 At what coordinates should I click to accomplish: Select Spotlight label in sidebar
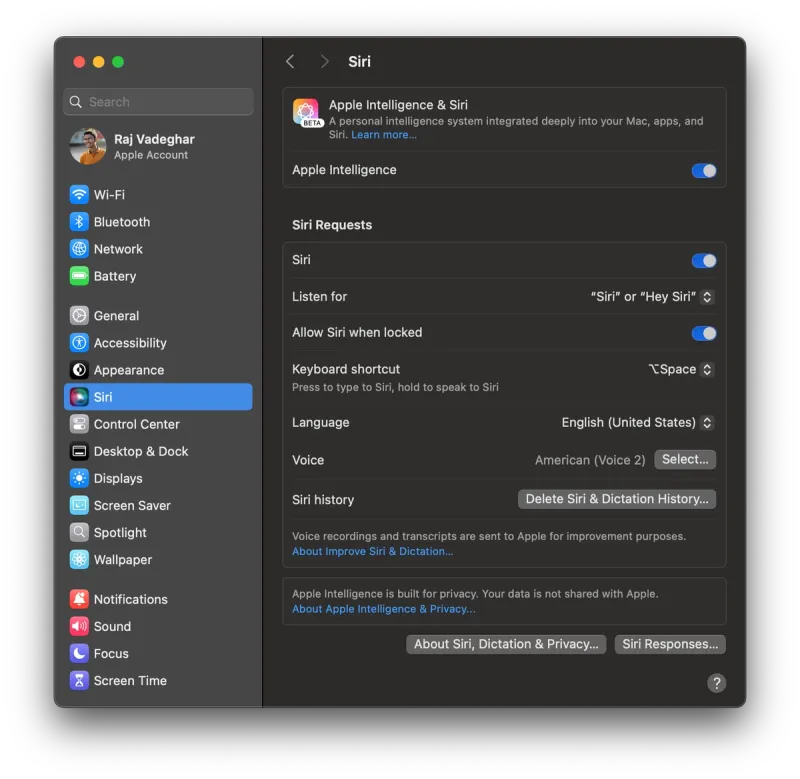(120, 533)
